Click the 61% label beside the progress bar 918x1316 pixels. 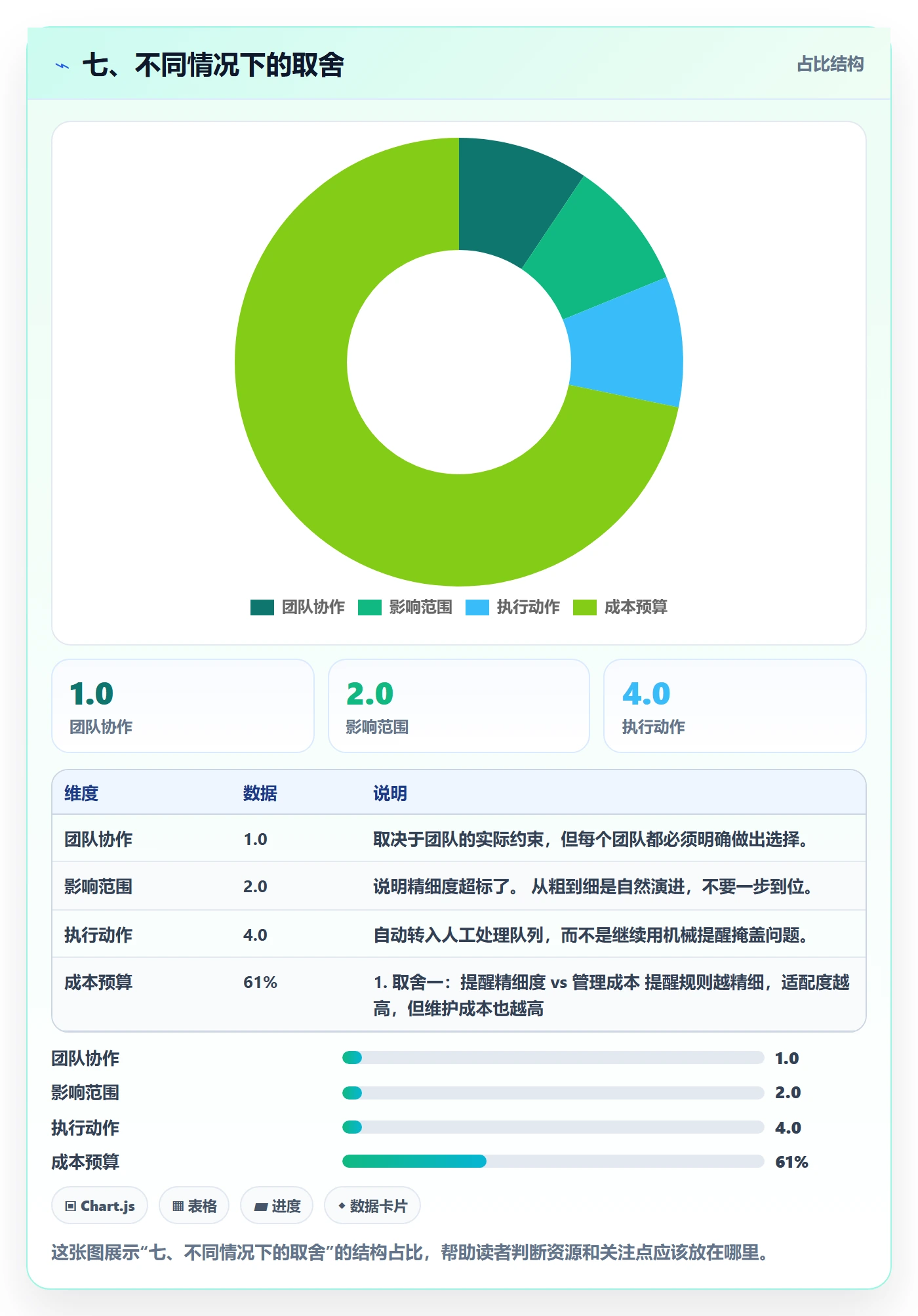791,1162
